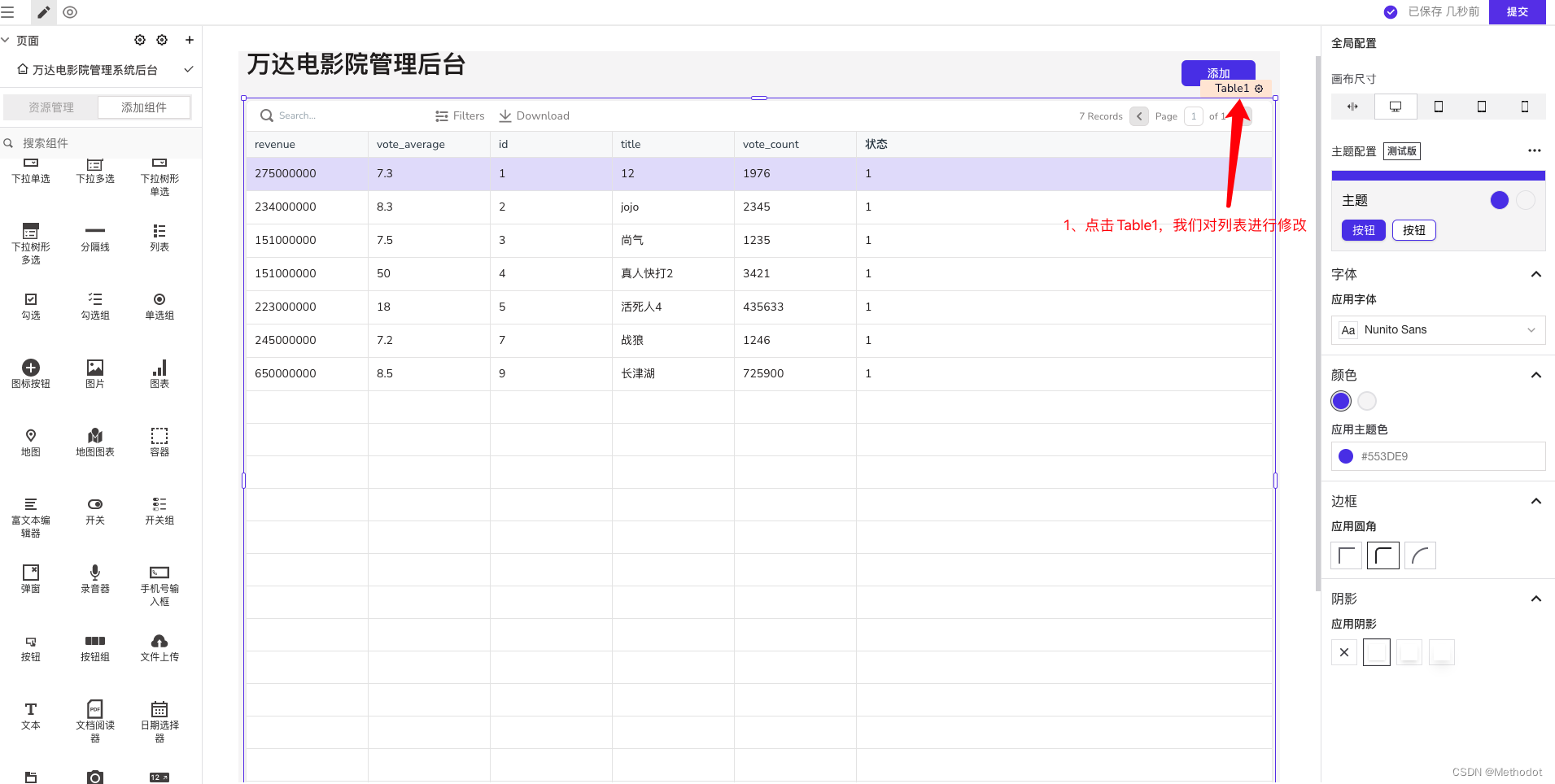Click the edit mode pencil icon
The image size is (1555, 784).
pyautogui.click(x=44, y=12)
